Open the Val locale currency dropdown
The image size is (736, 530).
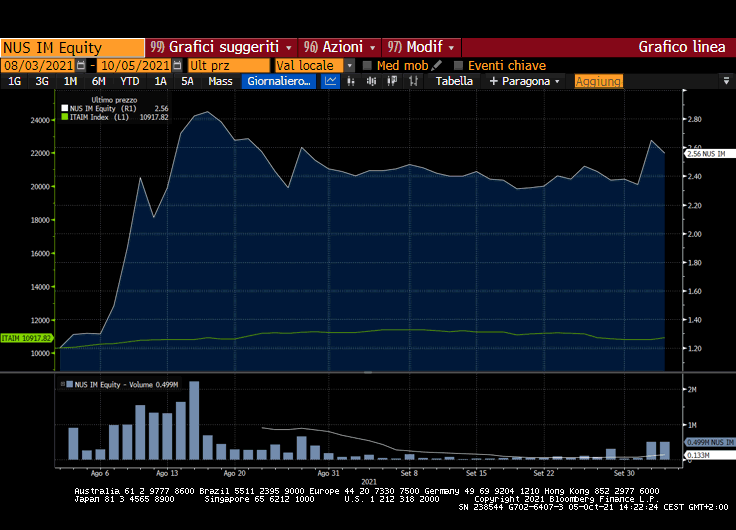click(349, 65)
